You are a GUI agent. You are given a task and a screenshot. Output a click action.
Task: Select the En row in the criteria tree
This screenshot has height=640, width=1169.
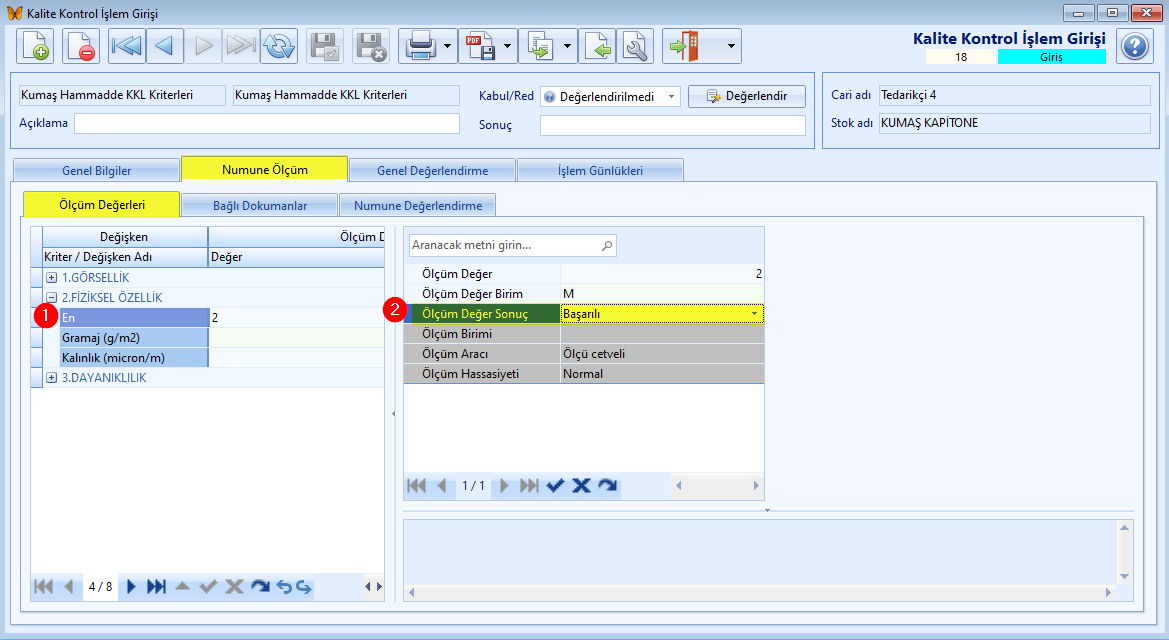(x=134, y=318)
